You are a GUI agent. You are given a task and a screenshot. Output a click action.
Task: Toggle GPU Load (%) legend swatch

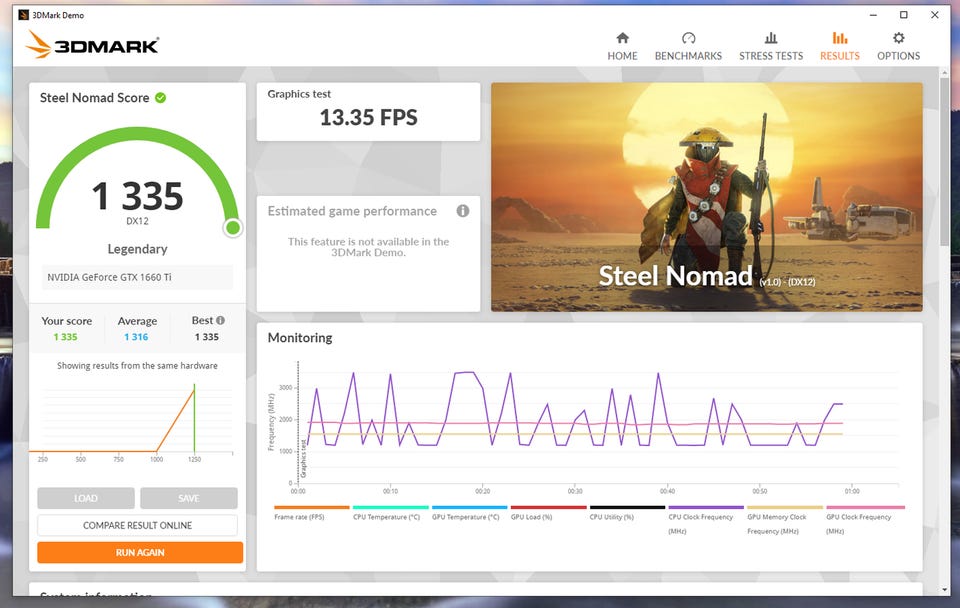point(549,508)
